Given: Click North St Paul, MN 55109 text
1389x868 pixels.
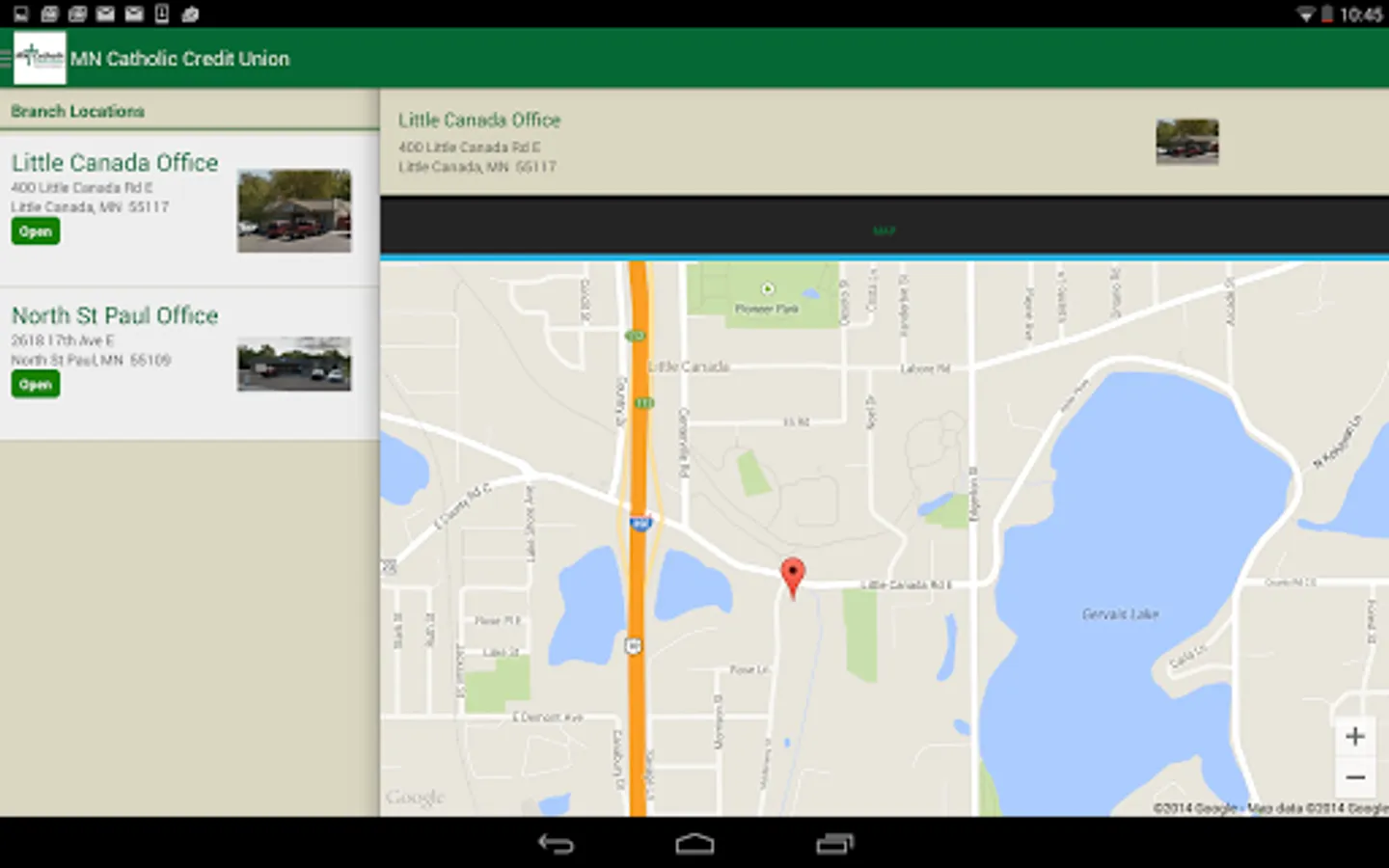Looking at the screenshot, I should [91, 360].
